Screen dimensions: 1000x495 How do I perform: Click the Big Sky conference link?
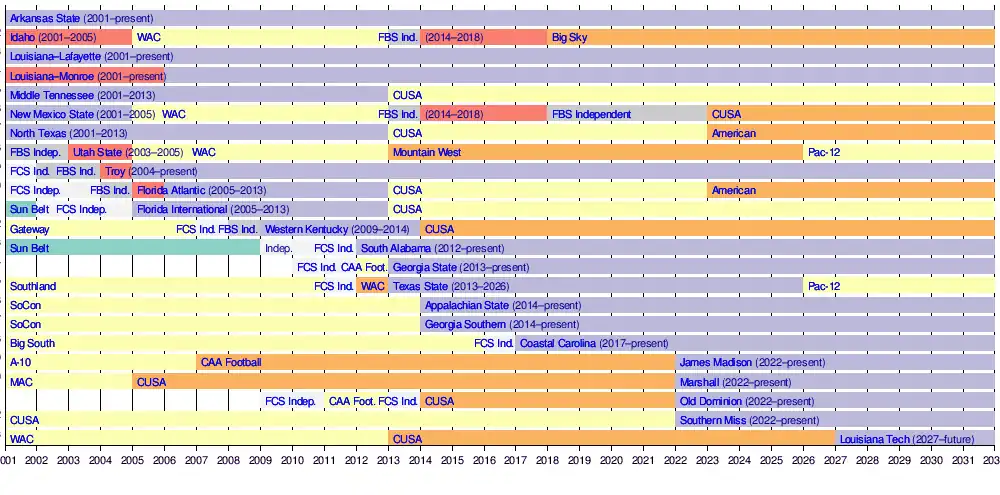[571, 37]
